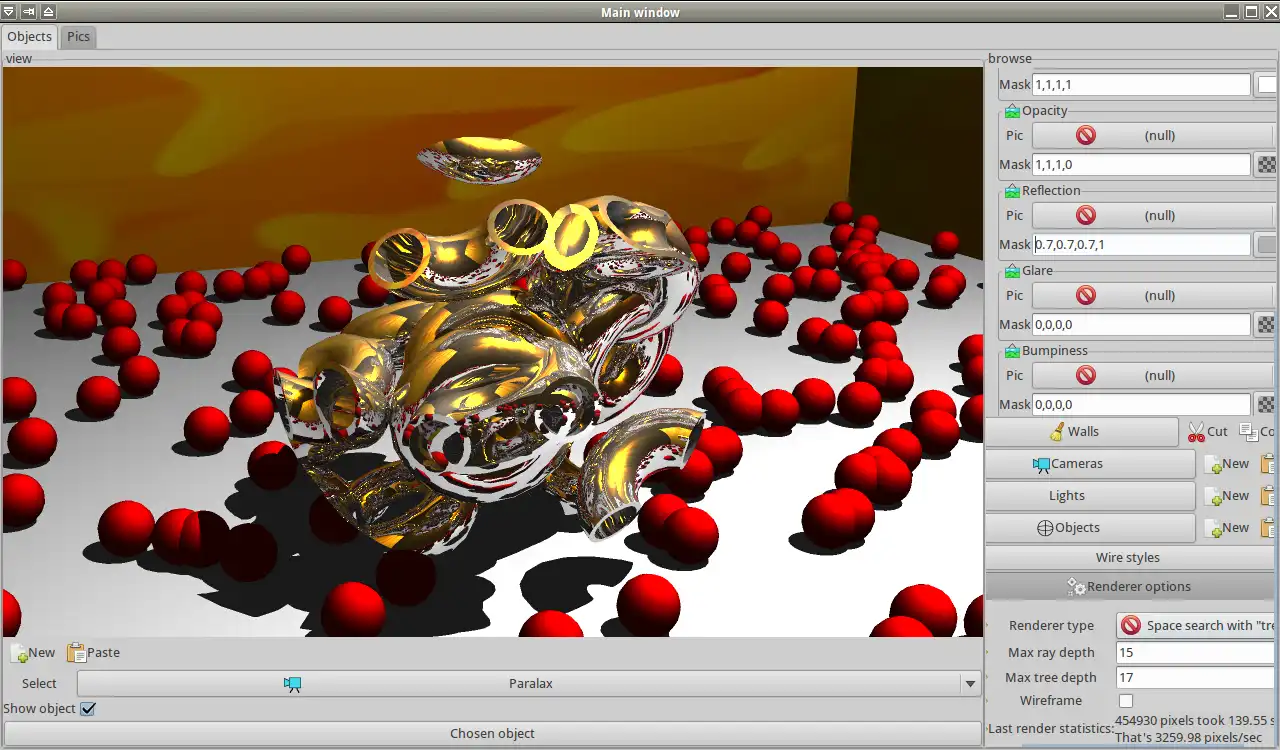The width and height of the screenshot is (1280, 750).
Task: Click the pin window title bar icon
Action: 28,12
